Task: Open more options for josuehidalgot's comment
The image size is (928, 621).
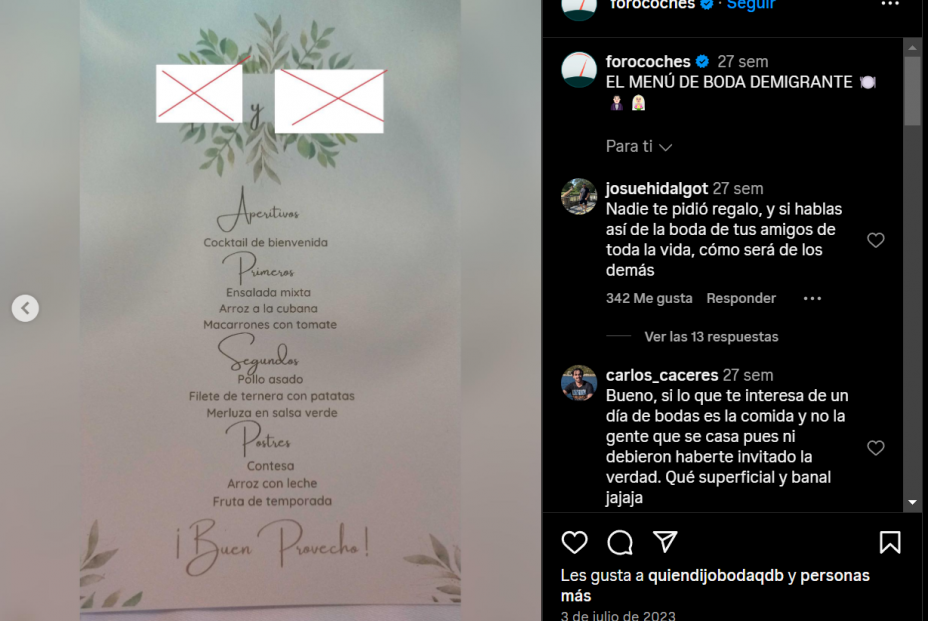Action: click(x=812, y=298)
